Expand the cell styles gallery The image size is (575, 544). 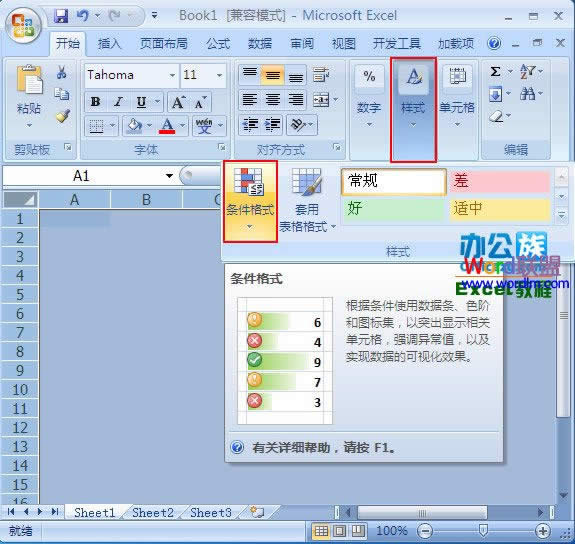pos(561,215)
